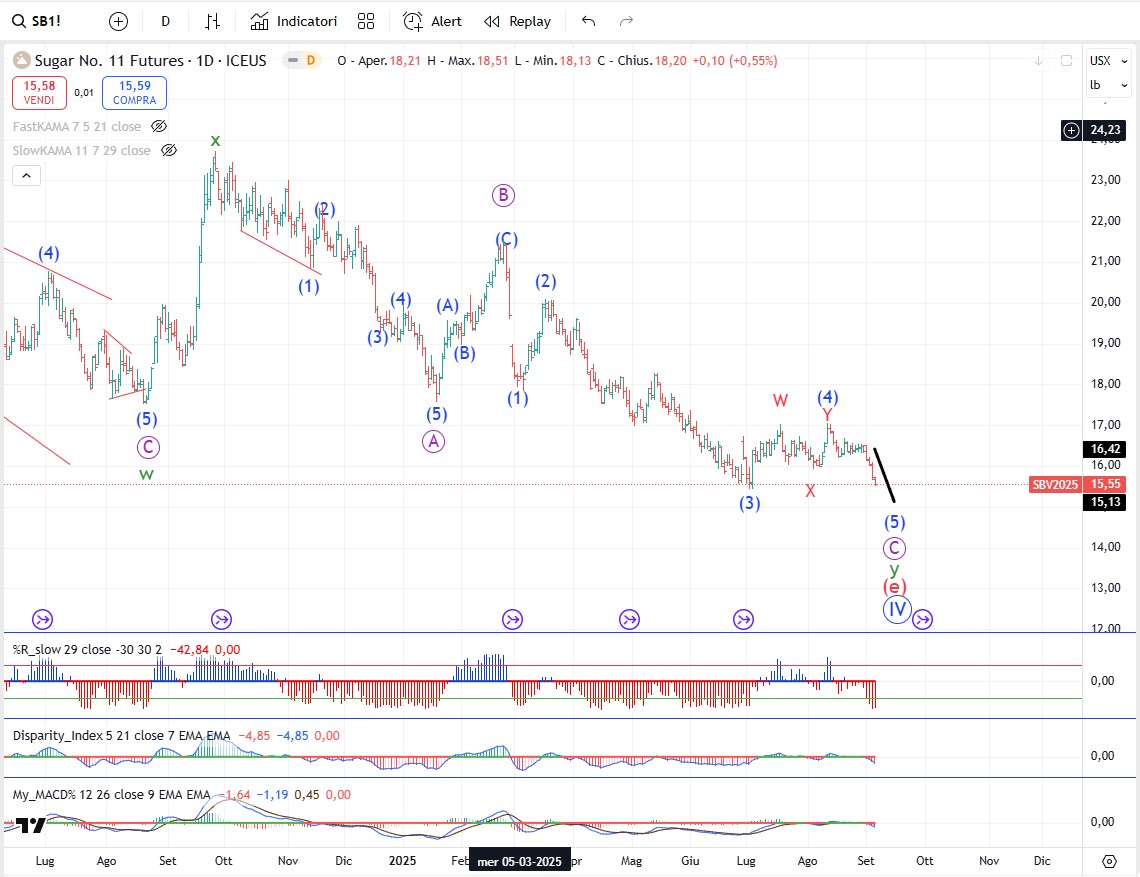1140x877 pixels.
Task: Click the add symbol plus icon
Action: coord(118,21)
